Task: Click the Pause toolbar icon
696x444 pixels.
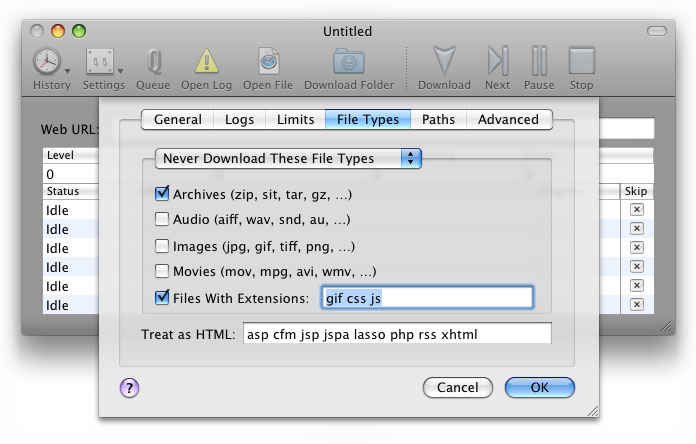Action: click(x=539, y=62)
